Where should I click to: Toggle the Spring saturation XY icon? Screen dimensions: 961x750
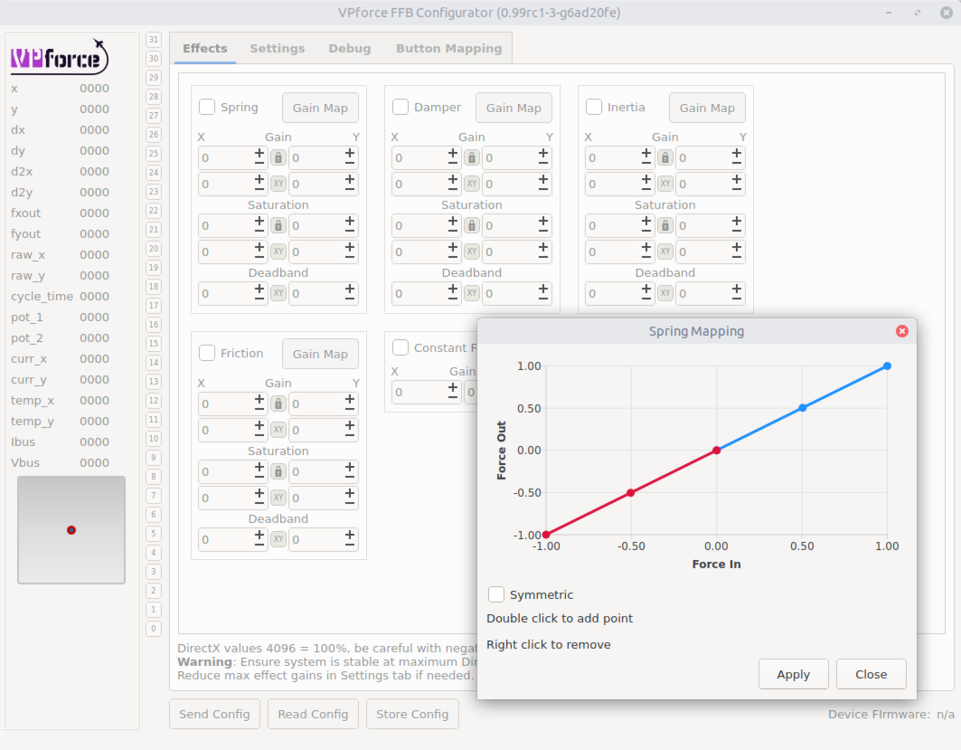[x=278, y=251]
